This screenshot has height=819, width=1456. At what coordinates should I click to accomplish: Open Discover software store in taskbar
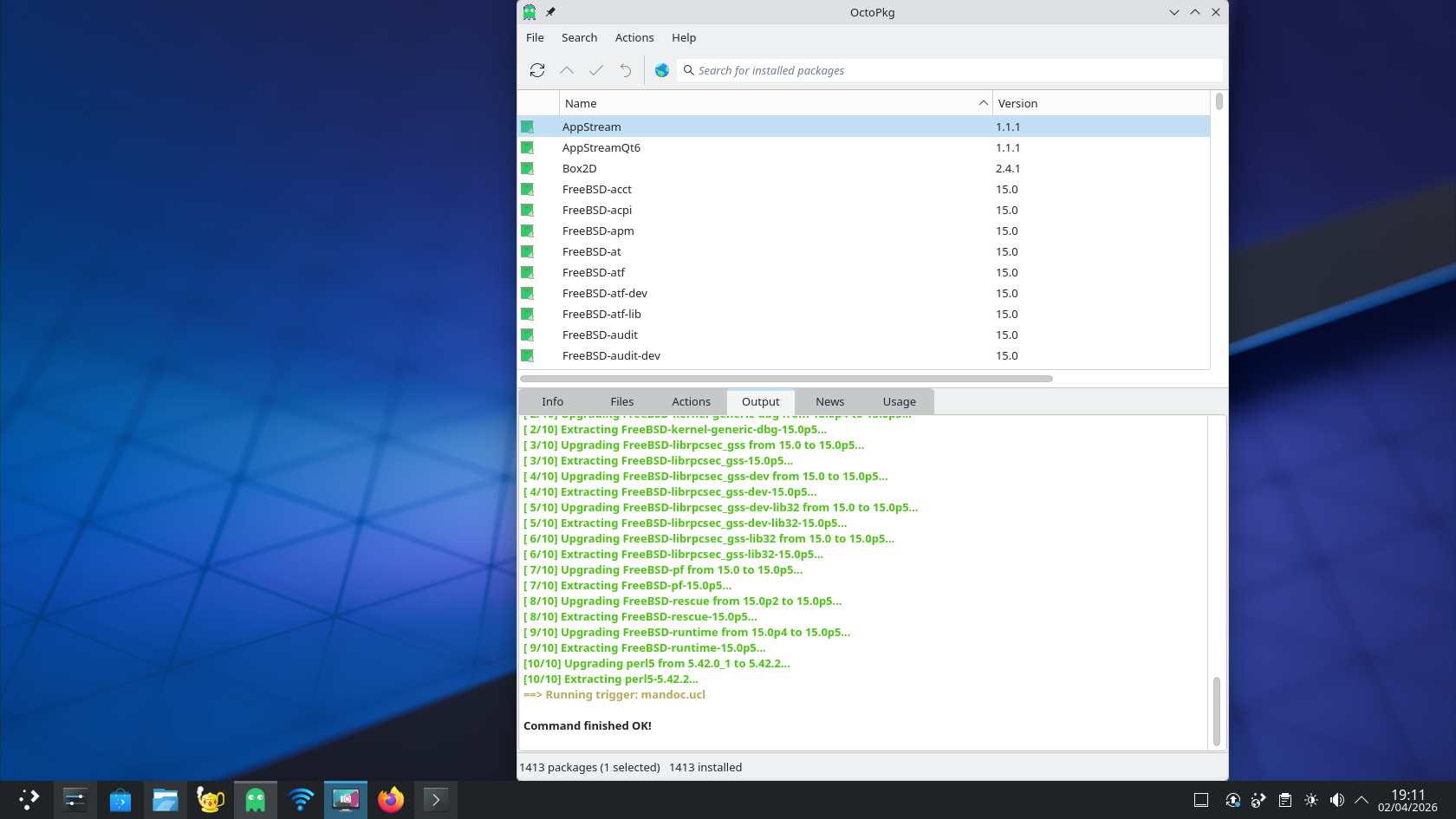point(120,799)
